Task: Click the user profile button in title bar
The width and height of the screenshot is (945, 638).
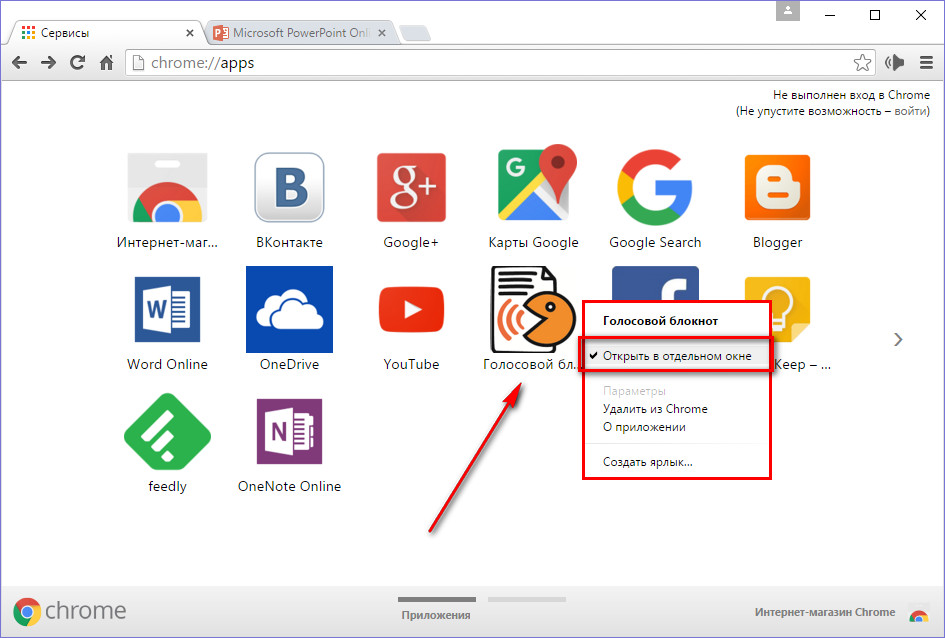Action: pos(788,11)
